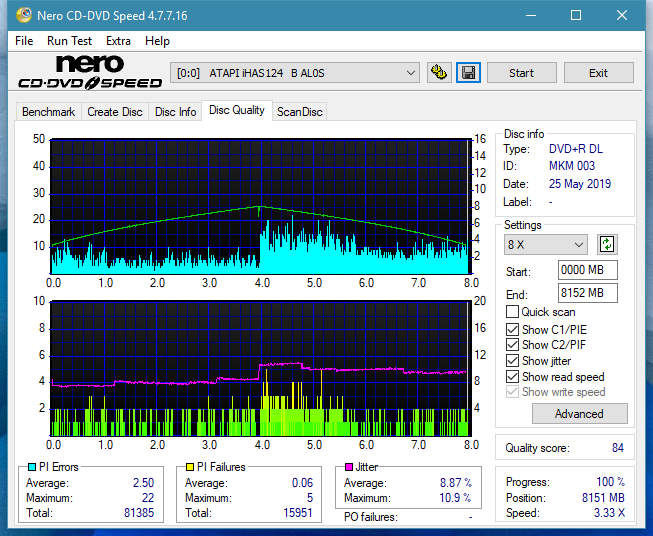Click the Nero disc icon in title bar
653x536 pixels.
pos(24,15)
